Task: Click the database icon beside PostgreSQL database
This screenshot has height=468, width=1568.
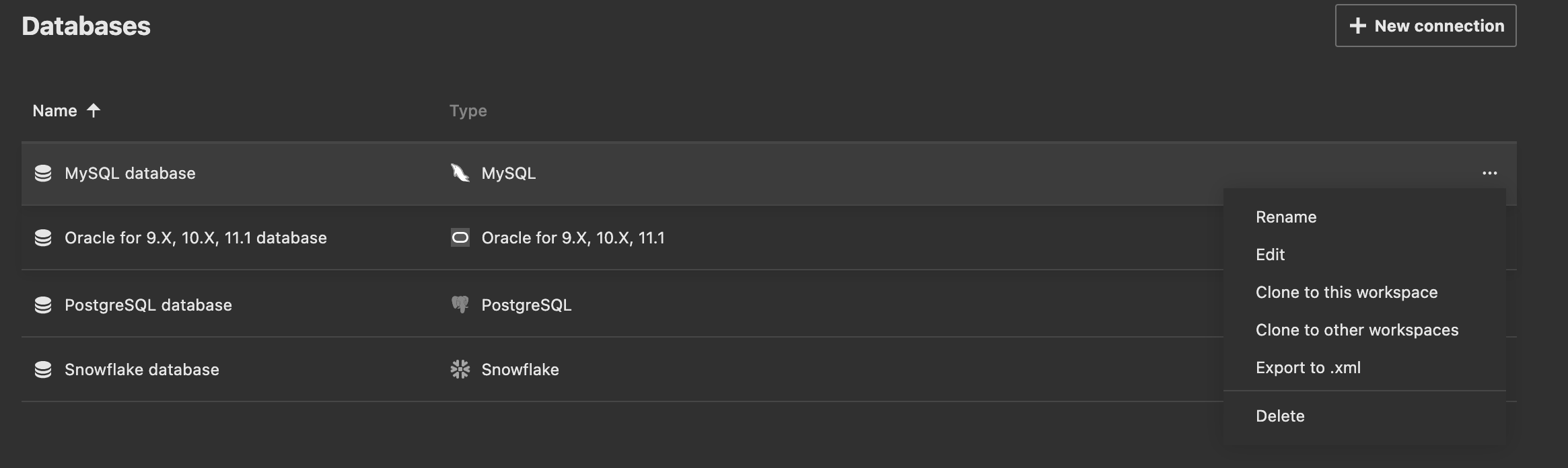Action: coord(44,304)
